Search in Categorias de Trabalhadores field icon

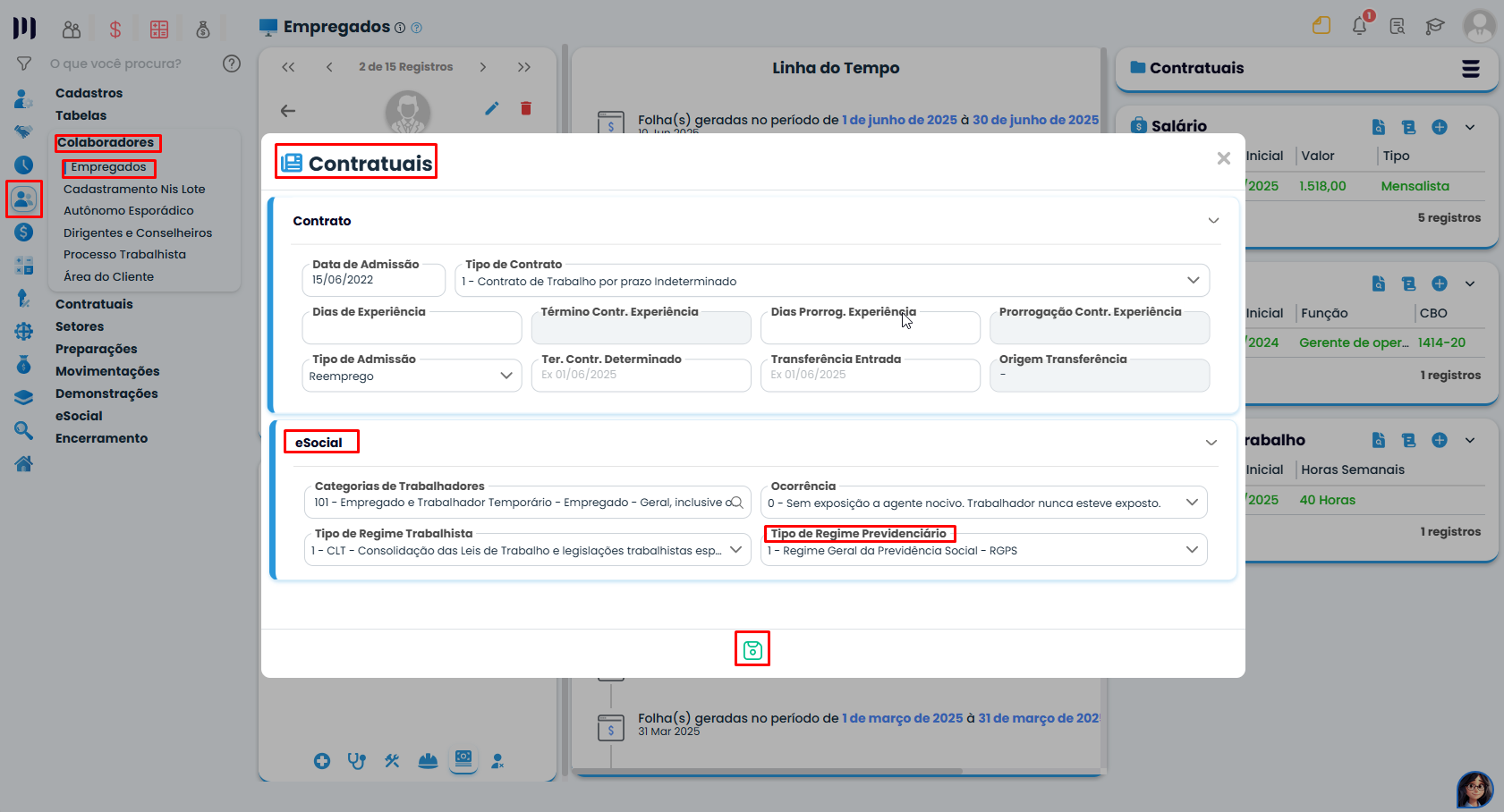[x=737, y=503]
